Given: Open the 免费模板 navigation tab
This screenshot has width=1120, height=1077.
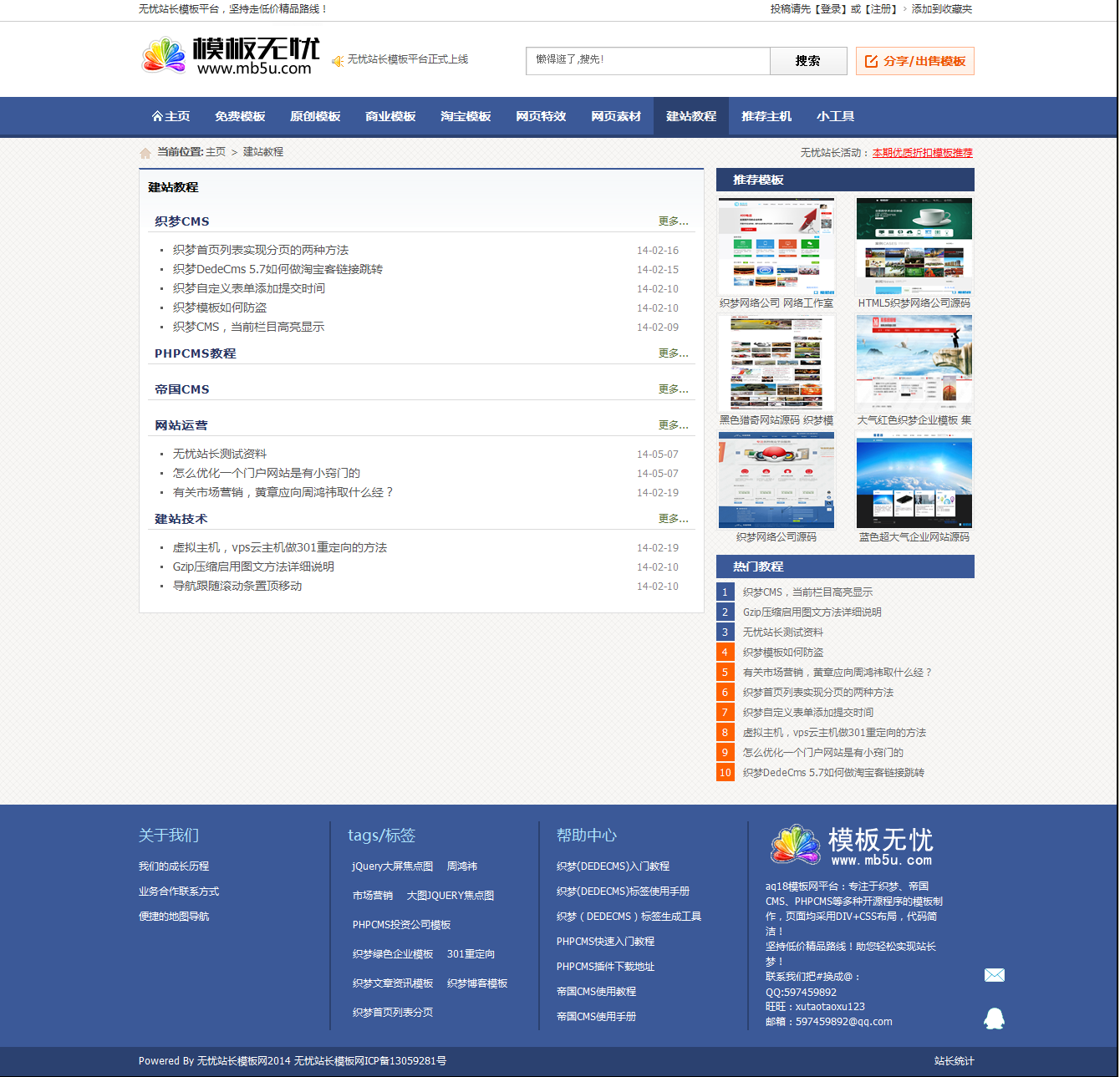Looking at the screenshot, I should 240,117.
